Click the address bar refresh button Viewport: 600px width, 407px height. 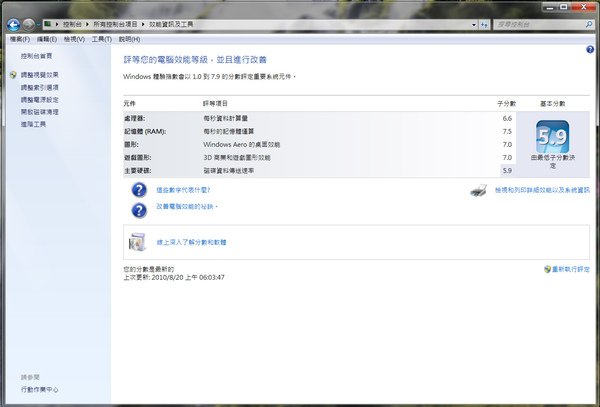[484, 24]
